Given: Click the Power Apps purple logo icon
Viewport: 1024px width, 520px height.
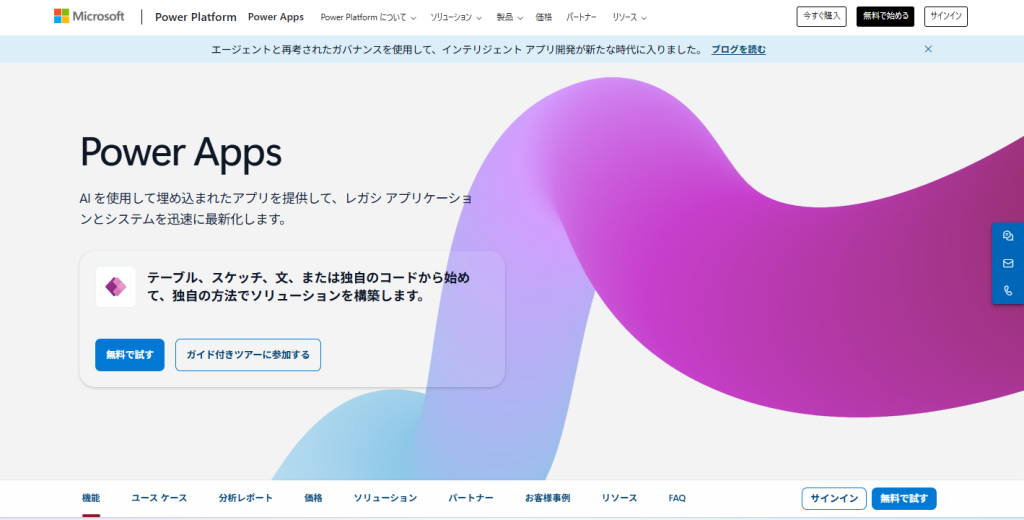Looking at the screenshot, I should tap(116, 287).
